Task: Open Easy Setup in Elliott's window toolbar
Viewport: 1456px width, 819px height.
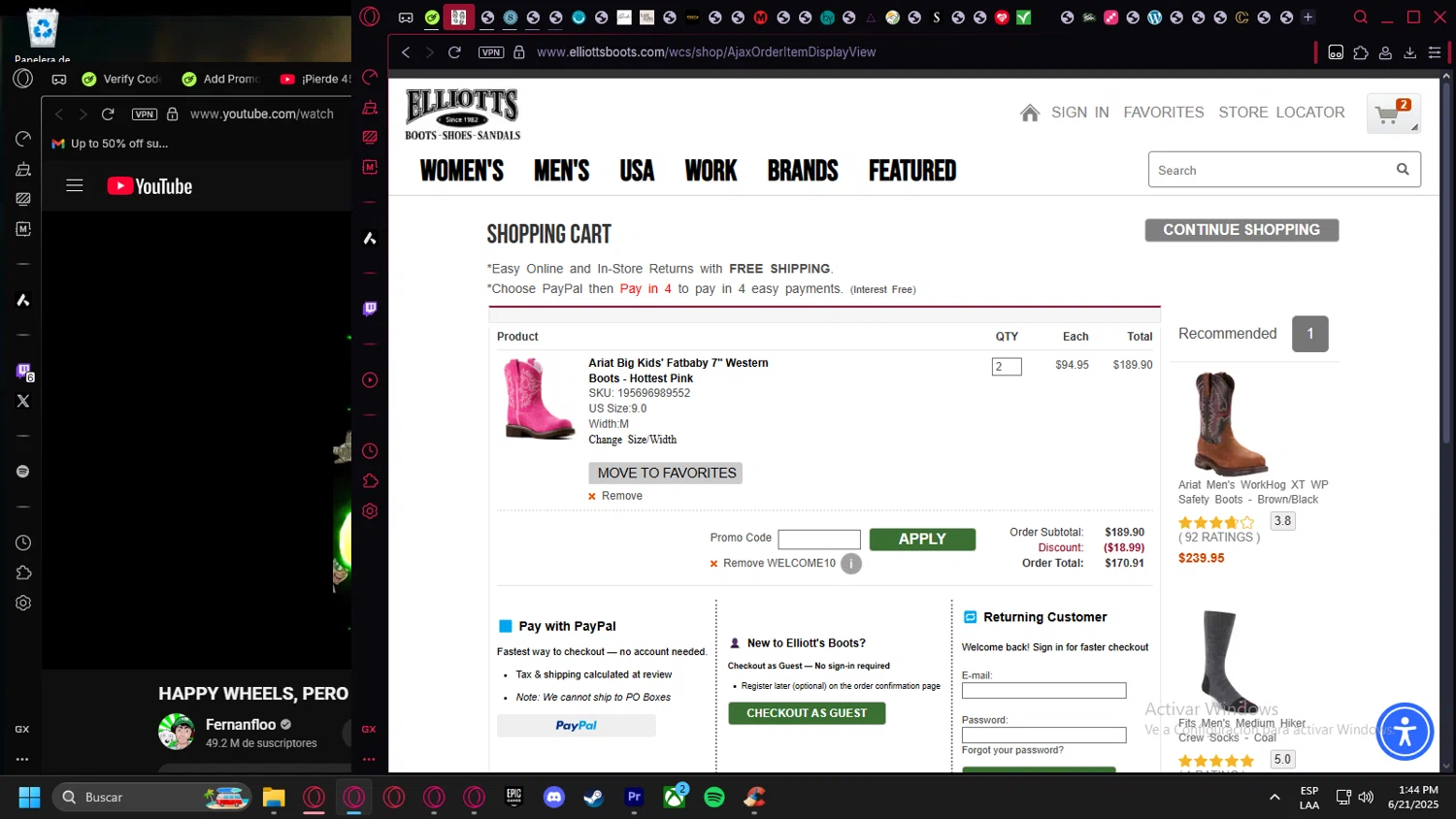Action: pos(1435,52)
